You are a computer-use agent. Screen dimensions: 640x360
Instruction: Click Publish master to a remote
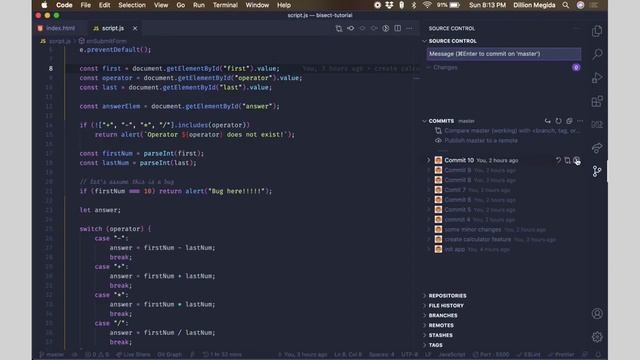point(481,140)
